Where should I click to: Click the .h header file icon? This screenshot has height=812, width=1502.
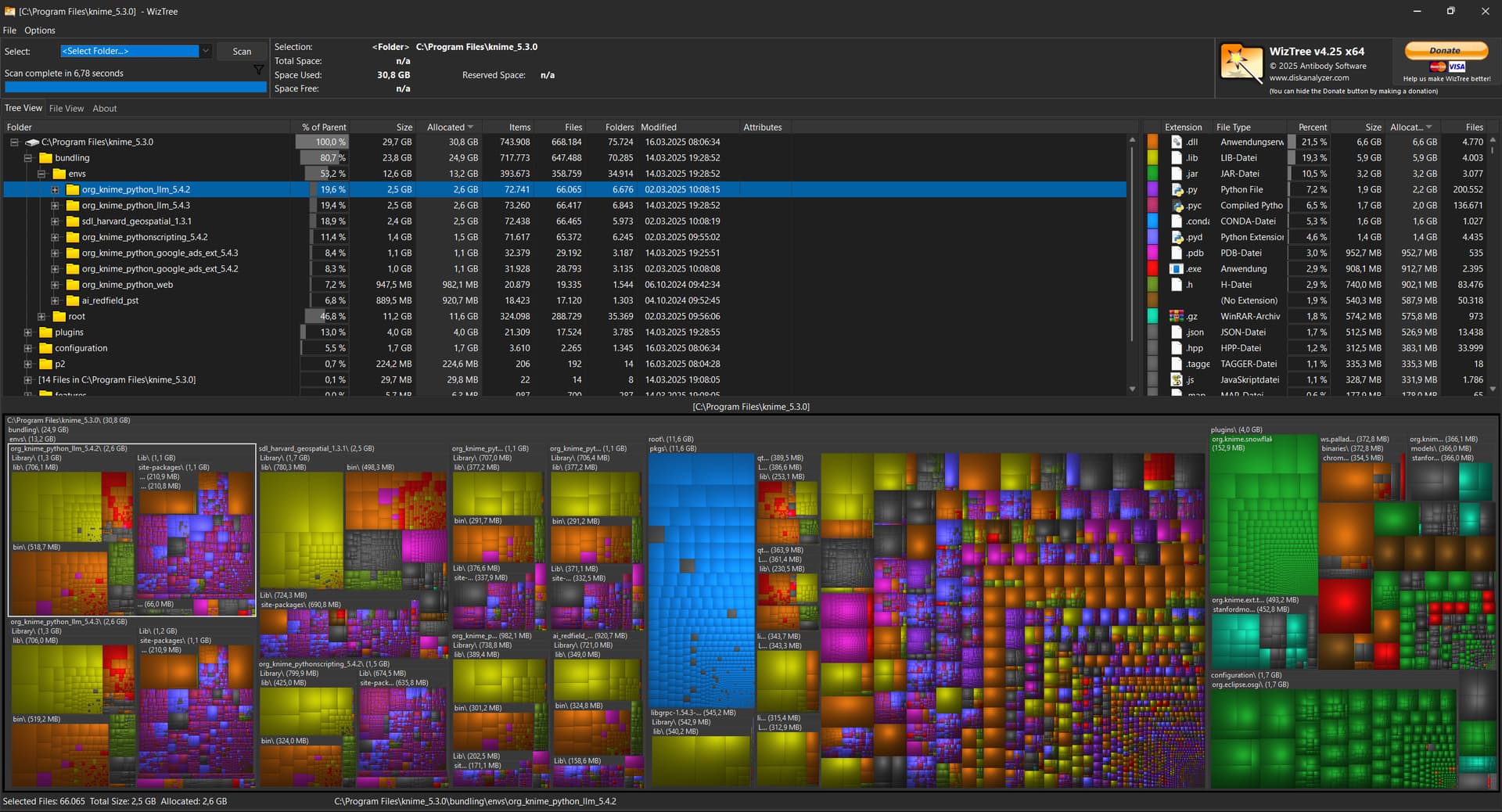pyautogui.click(x=1176, y=285)
